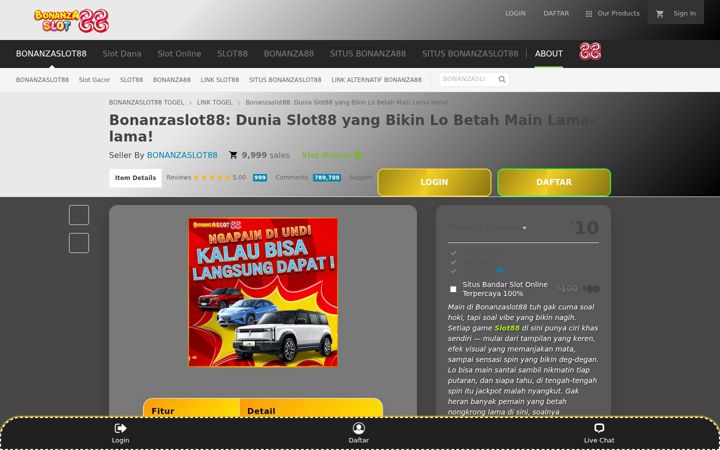Click the cart Sign In button
The height and width of the screenshot is (450, 720).
click(x=675, y=13)
